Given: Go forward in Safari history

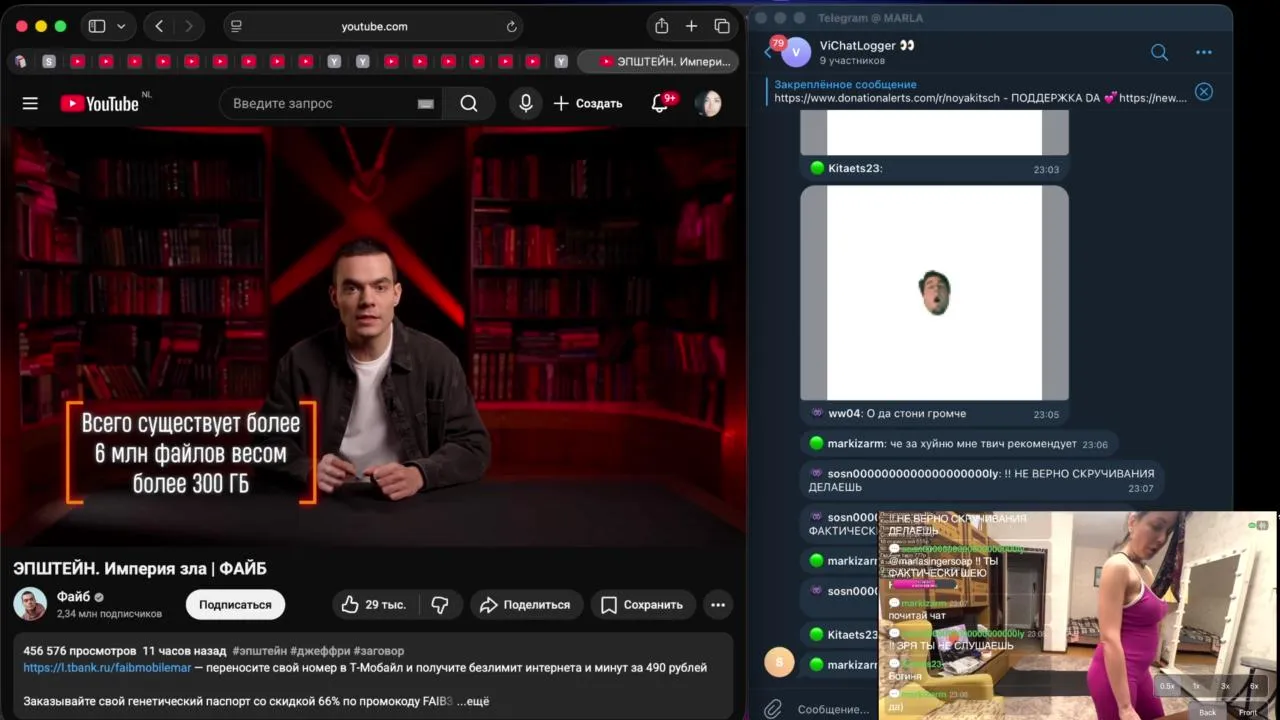Looking at the screenshot, I should click(x=188, y=26).
